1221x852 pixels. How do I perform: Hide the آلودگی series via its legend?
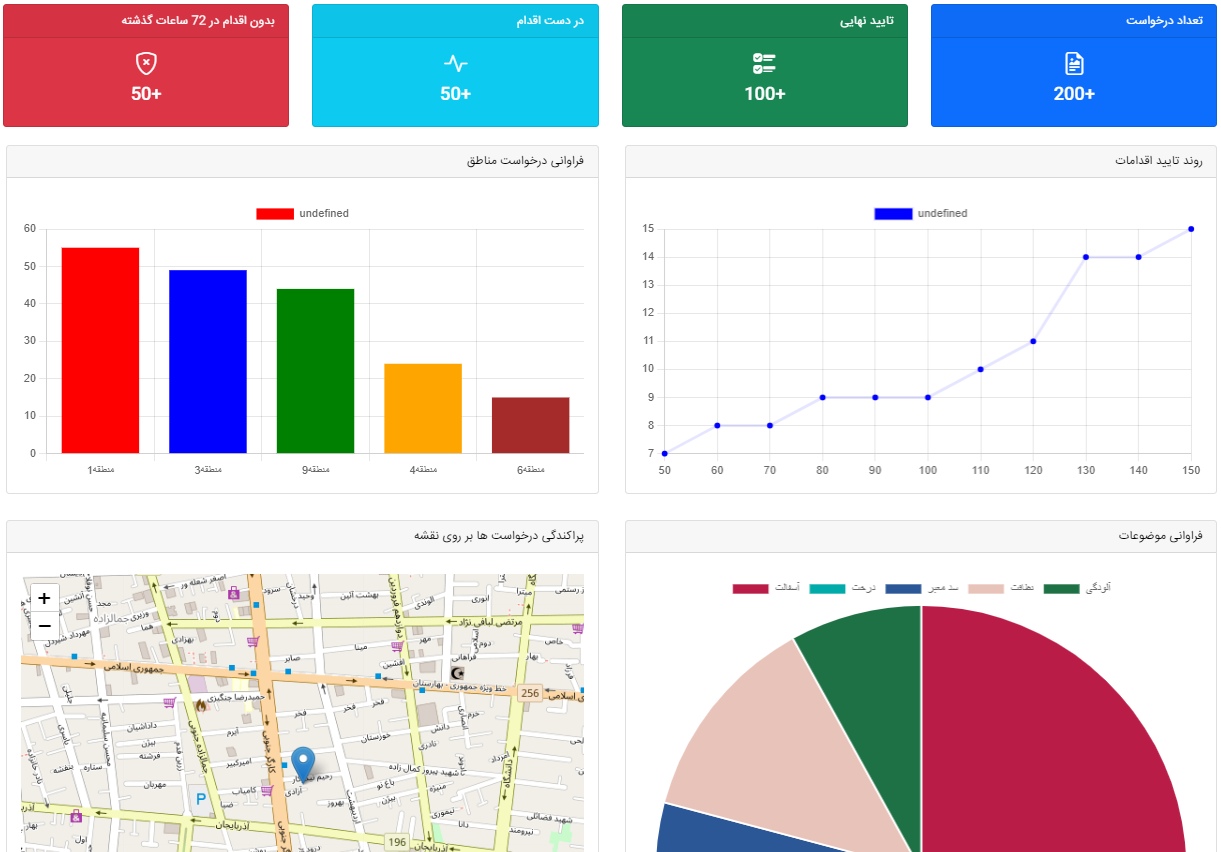[1062, 589]
